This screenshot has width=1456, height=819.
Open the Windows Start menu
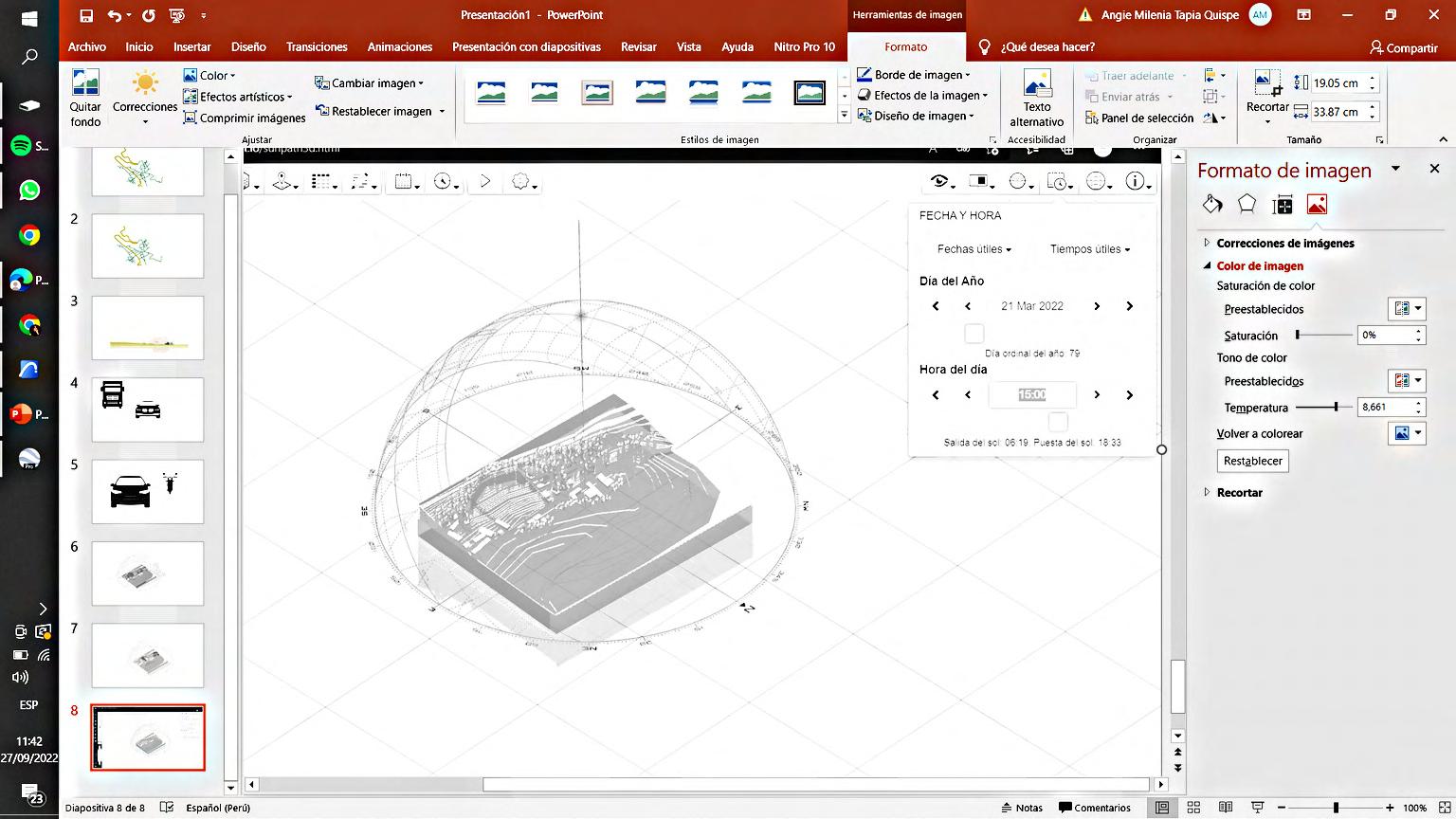pyautogui.click(x=29, y=17)
